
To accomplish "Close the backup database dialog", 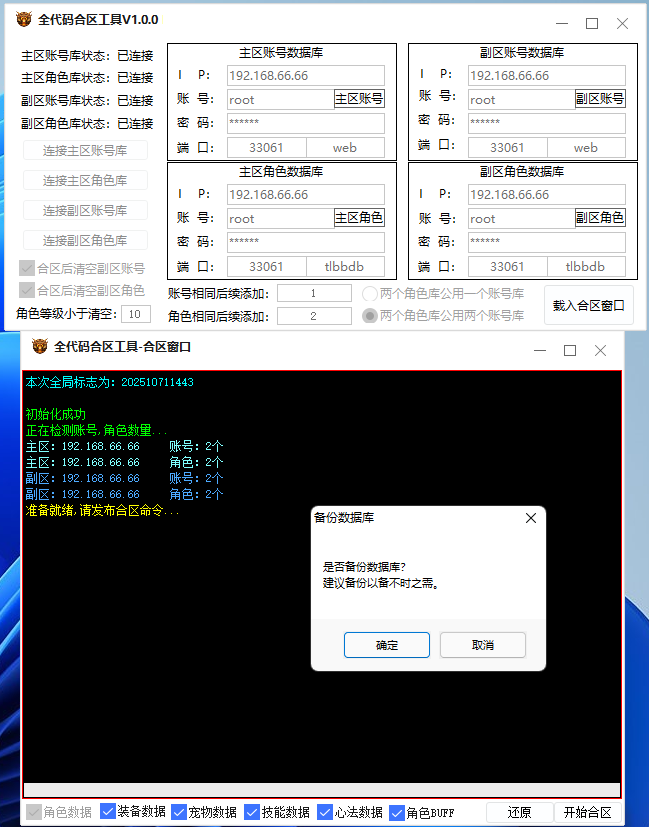I will [x=531, y=518].
